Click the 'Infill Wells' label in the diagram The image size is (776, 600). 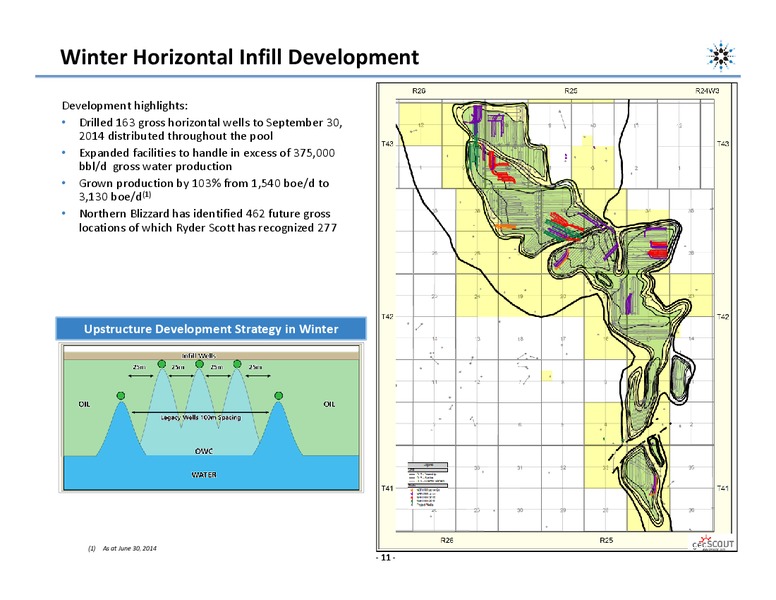coord(199,355)
